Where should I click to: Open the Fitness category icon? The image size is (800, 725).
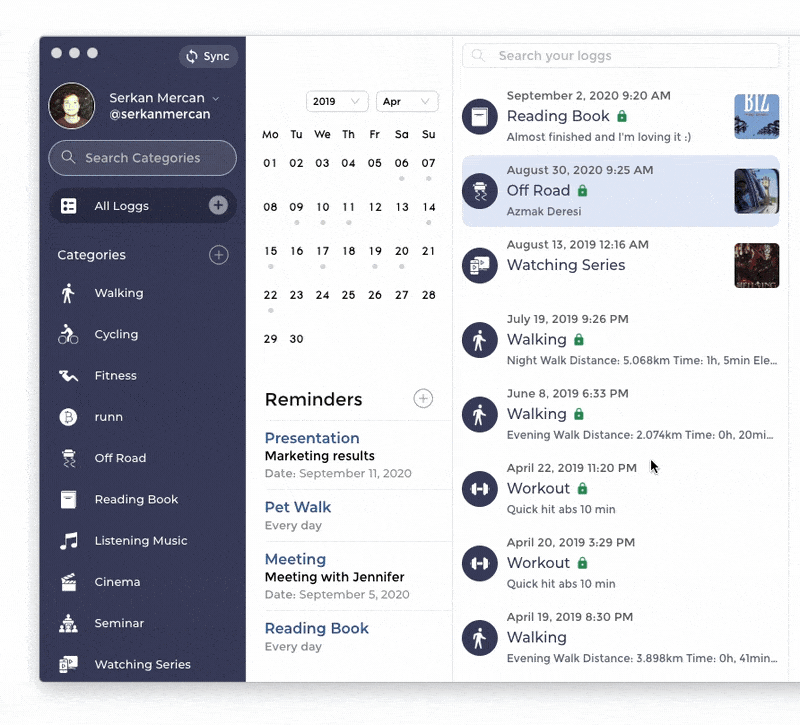pyautogui.click(x=68, y=376)
